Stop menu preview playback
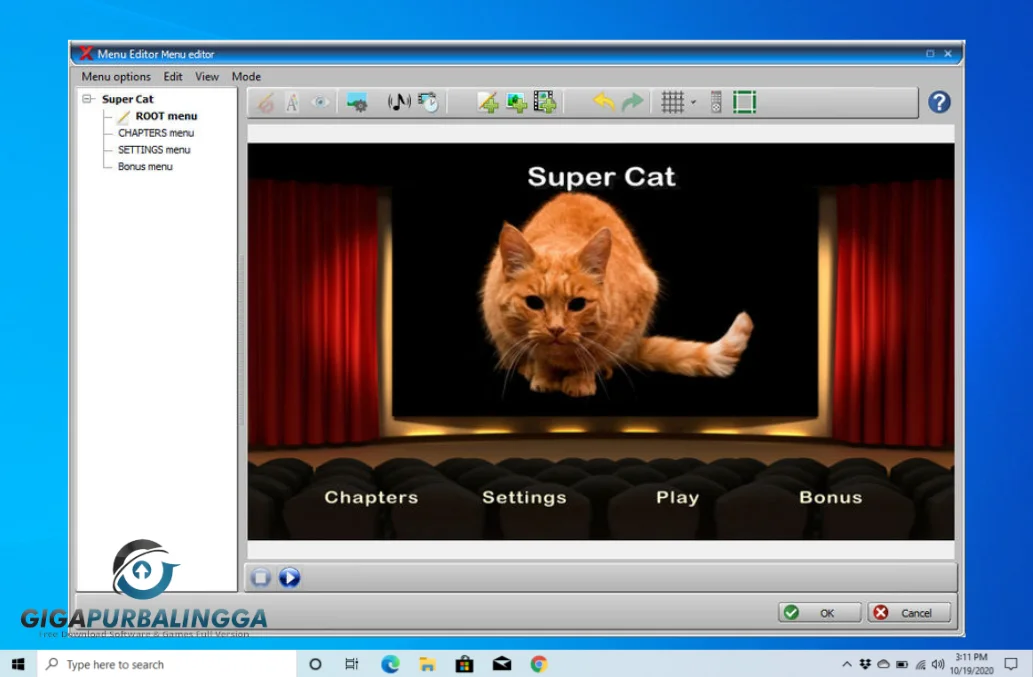The width and height of the screenshot is (1033, 677). point(261,578)
